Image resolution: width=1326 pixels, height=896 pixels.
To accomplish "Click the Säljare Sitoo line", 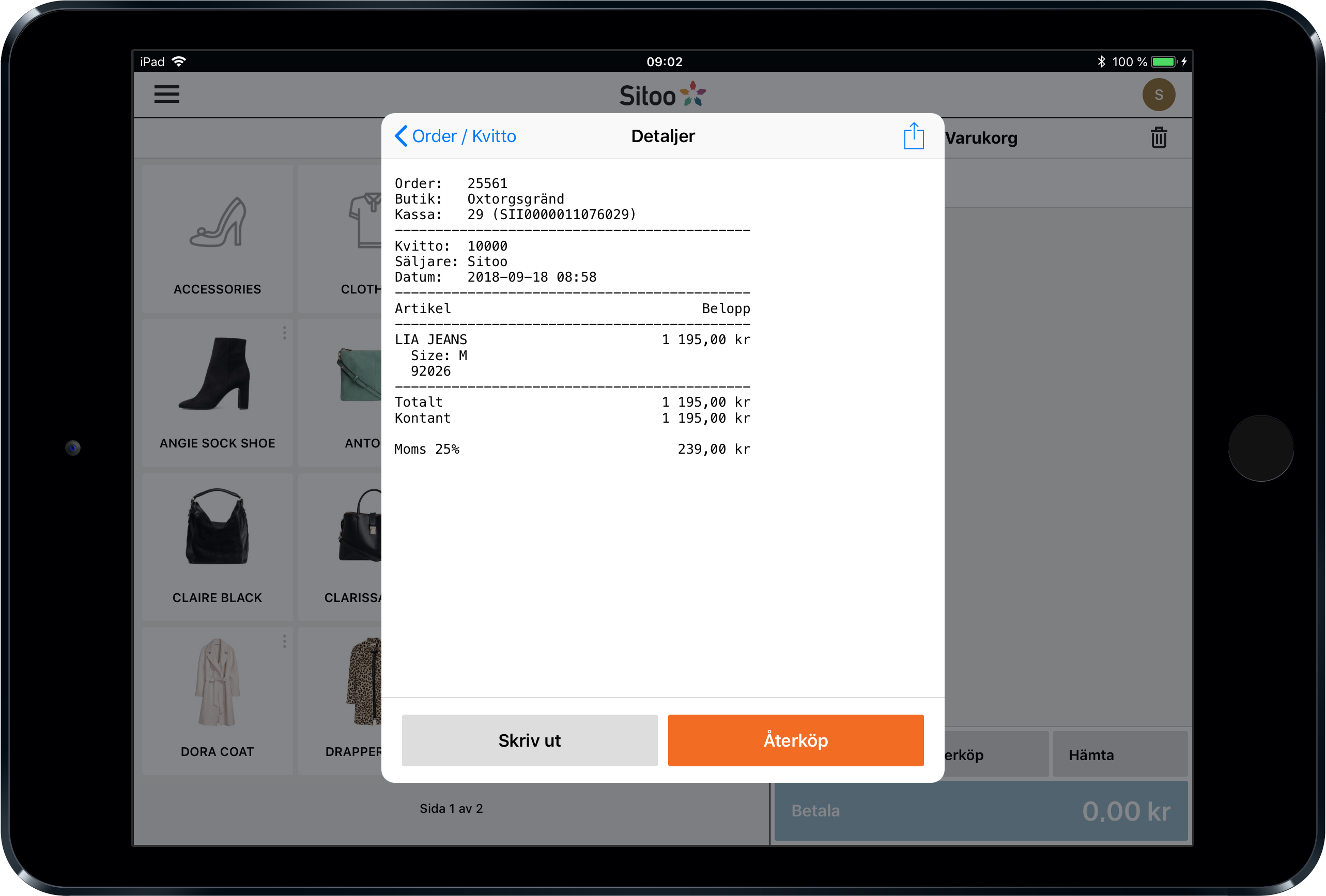I will (x=451, y=261).
